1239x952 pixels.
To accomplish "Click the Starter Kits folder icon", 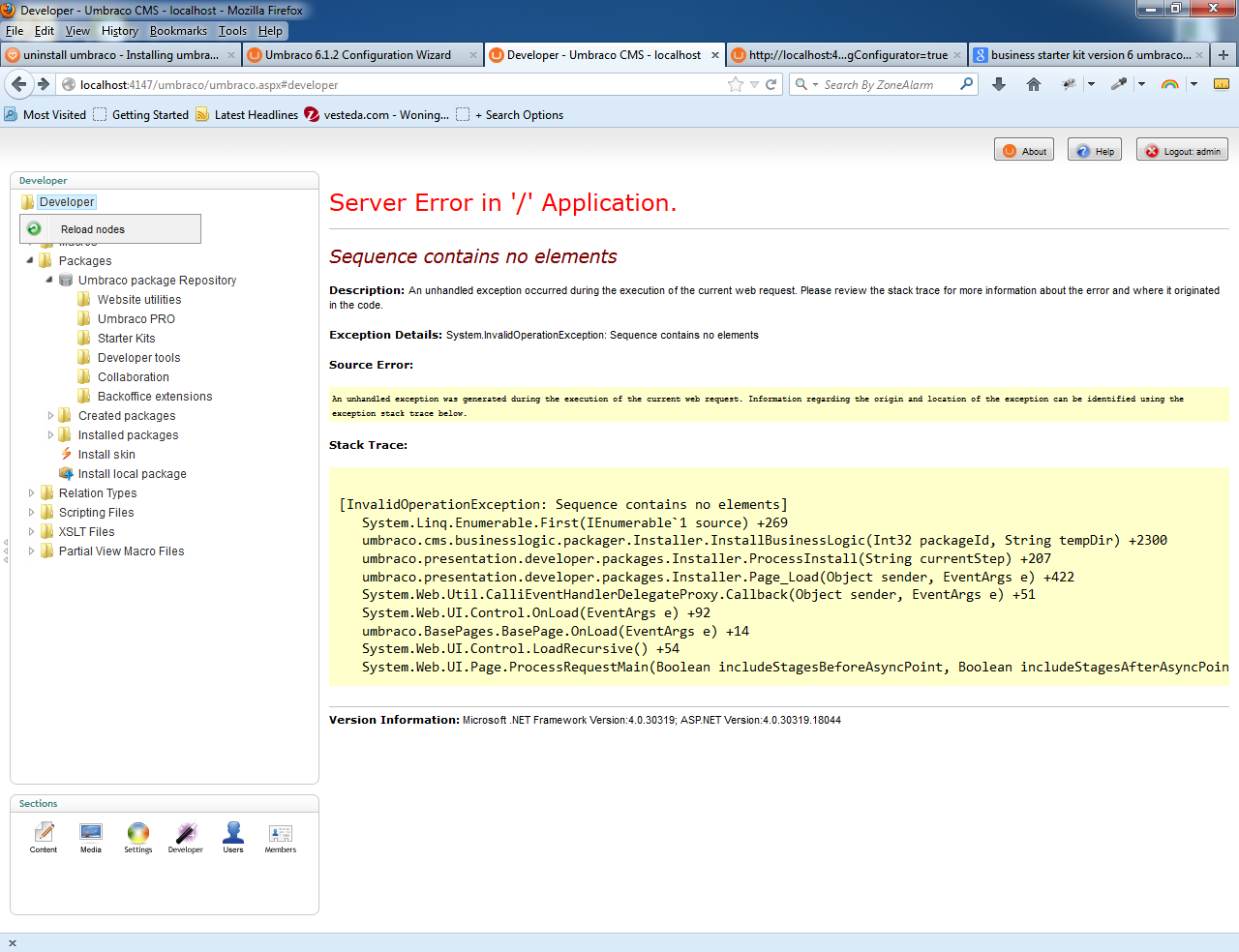I will 84,338.
